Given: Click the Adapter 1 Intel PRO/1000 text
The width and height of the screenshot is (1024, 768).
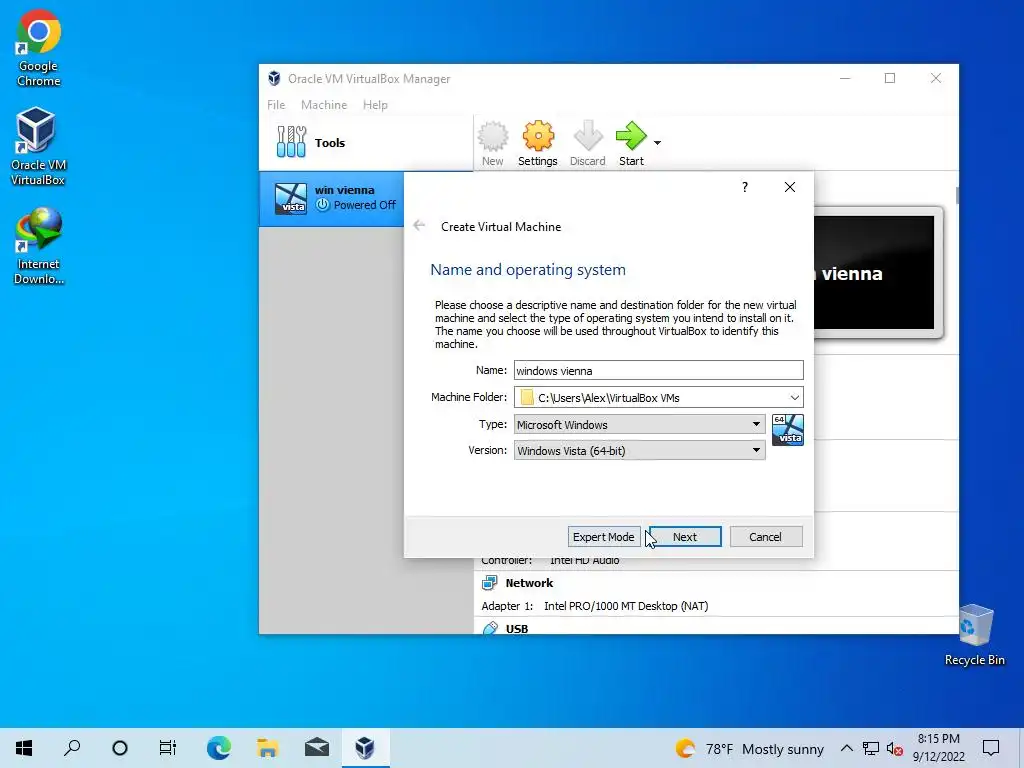Looking at the screenshot, I should (x=595, y=606).
